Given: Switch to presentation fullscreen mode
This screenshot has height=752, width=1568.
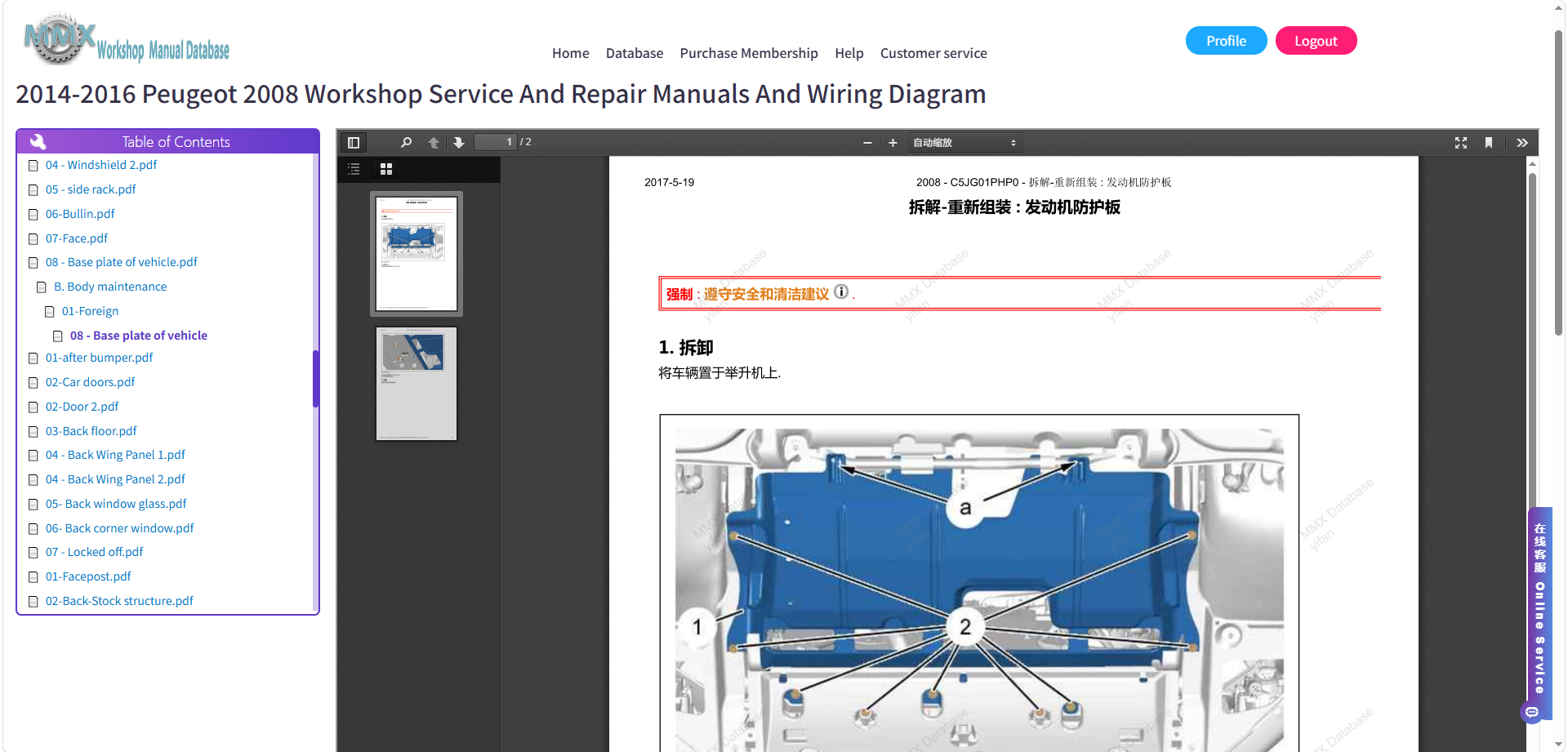Looking at the screenshot, I should coord(1461,143).
